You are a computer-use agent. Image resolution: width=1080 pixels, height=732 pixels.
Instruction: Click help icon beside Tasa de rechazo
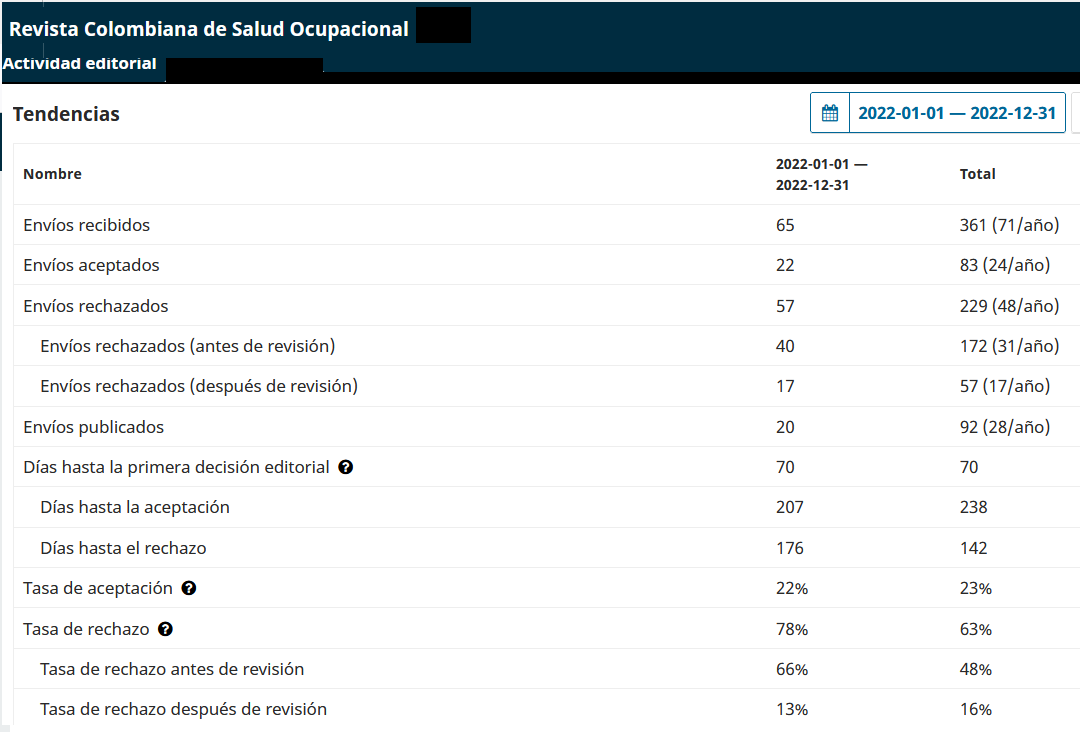click(x=166, y=629)
